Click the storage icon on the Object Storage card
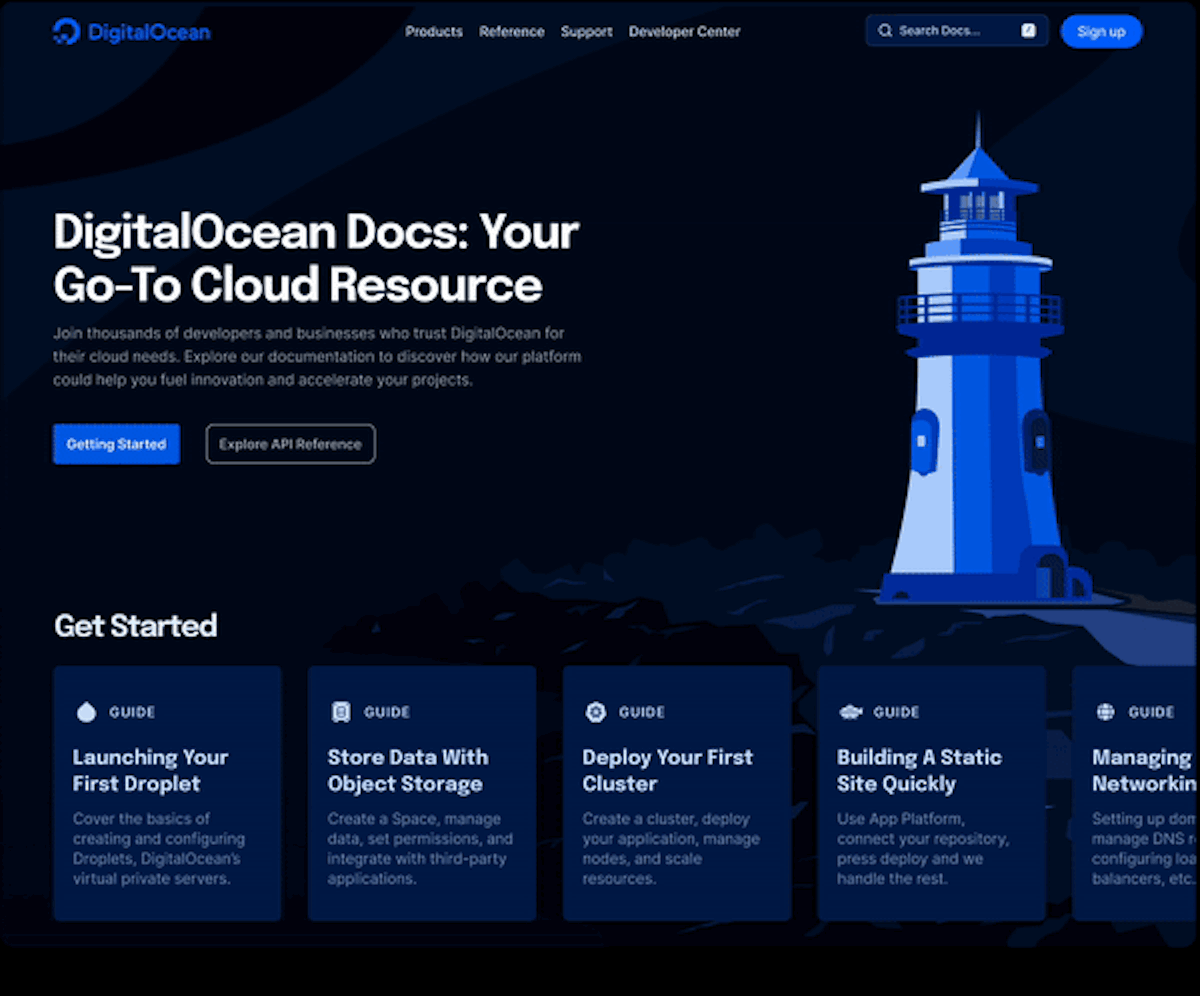The height and width of the screenshot is (996, 1200). pos(341,712)
